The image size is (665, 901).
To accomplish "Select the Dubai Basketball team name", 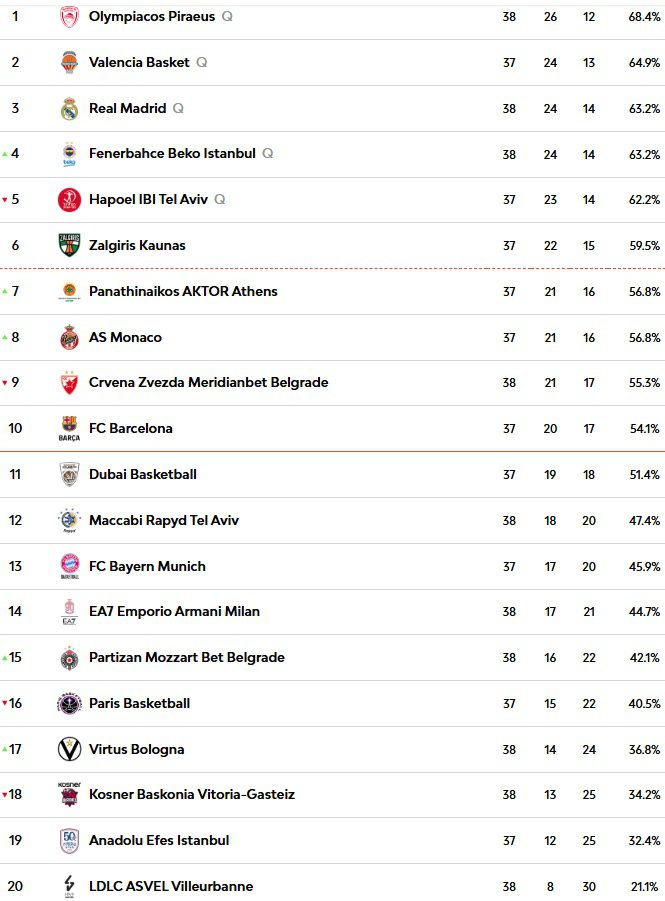I will pyautogui.click(x=143, y=474).
